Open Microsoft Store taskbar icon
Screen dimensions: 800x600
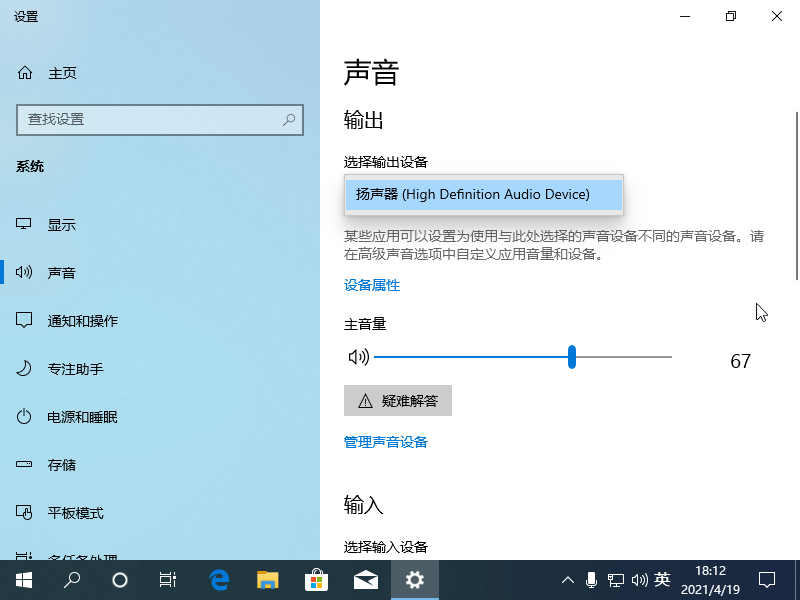[x=317, y=579]
